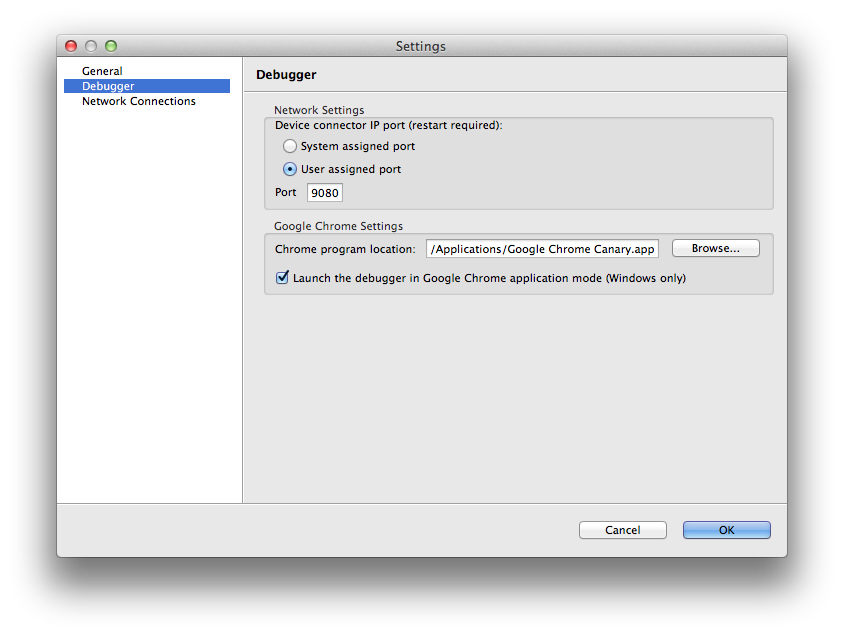The height and width of the screenshot is (636, 844).
Task: Minimize the Settings window
Action: pos(91,46)
